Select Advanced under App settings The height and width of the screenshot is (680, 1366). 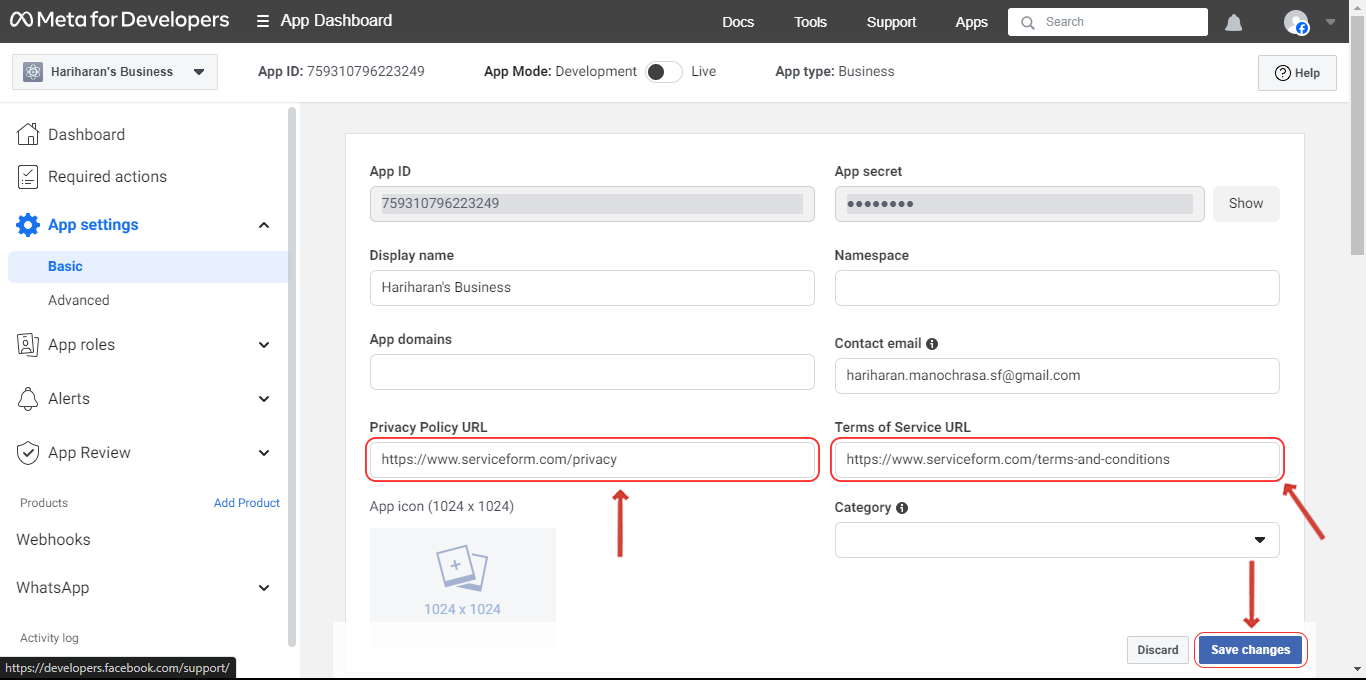pos(79,300)
